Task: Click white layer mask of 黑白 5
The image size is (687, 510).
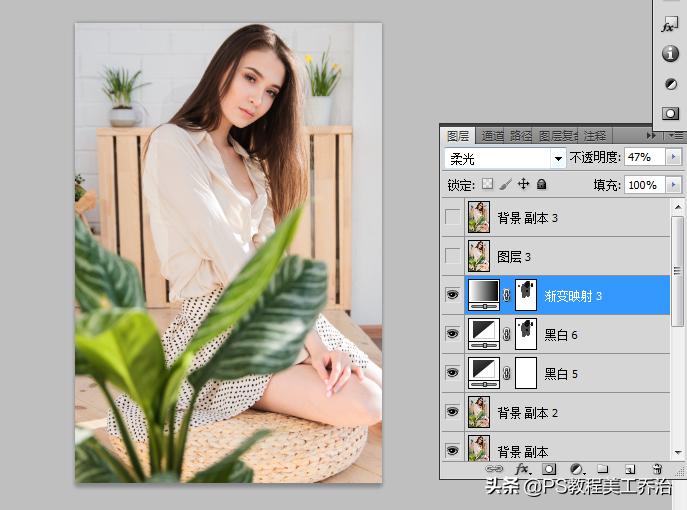Action: coord(526,373)
